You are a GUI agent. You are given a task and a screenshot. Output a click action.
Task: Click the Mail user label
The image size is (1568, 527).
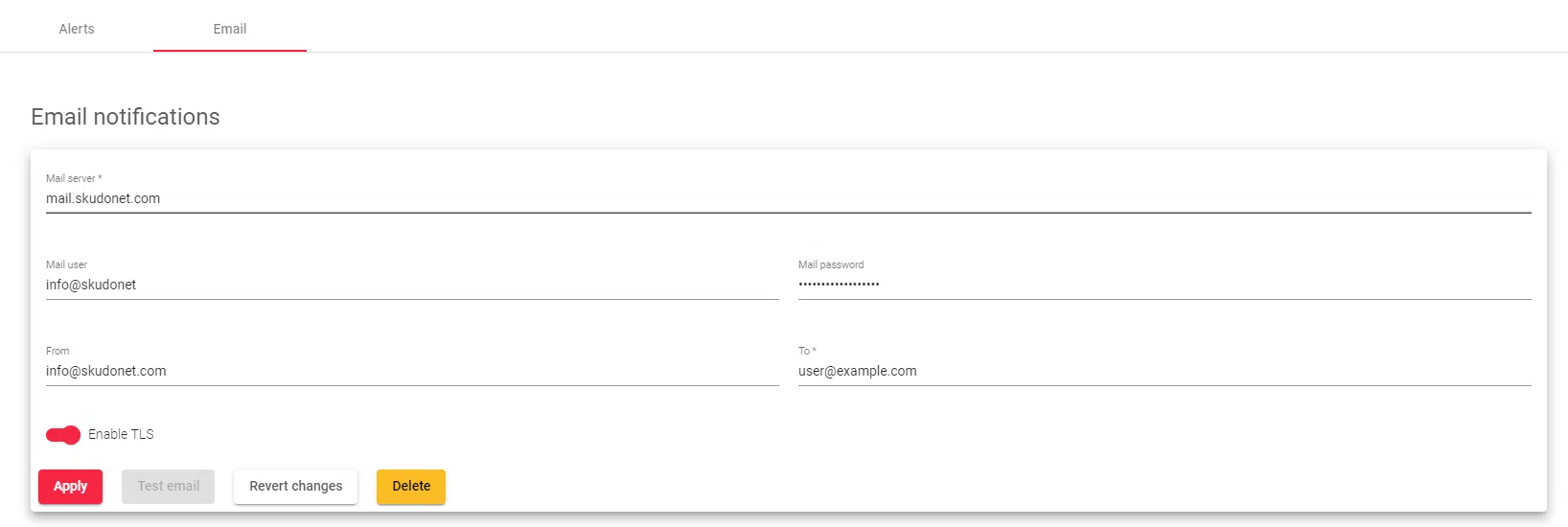tap(66, 264)
